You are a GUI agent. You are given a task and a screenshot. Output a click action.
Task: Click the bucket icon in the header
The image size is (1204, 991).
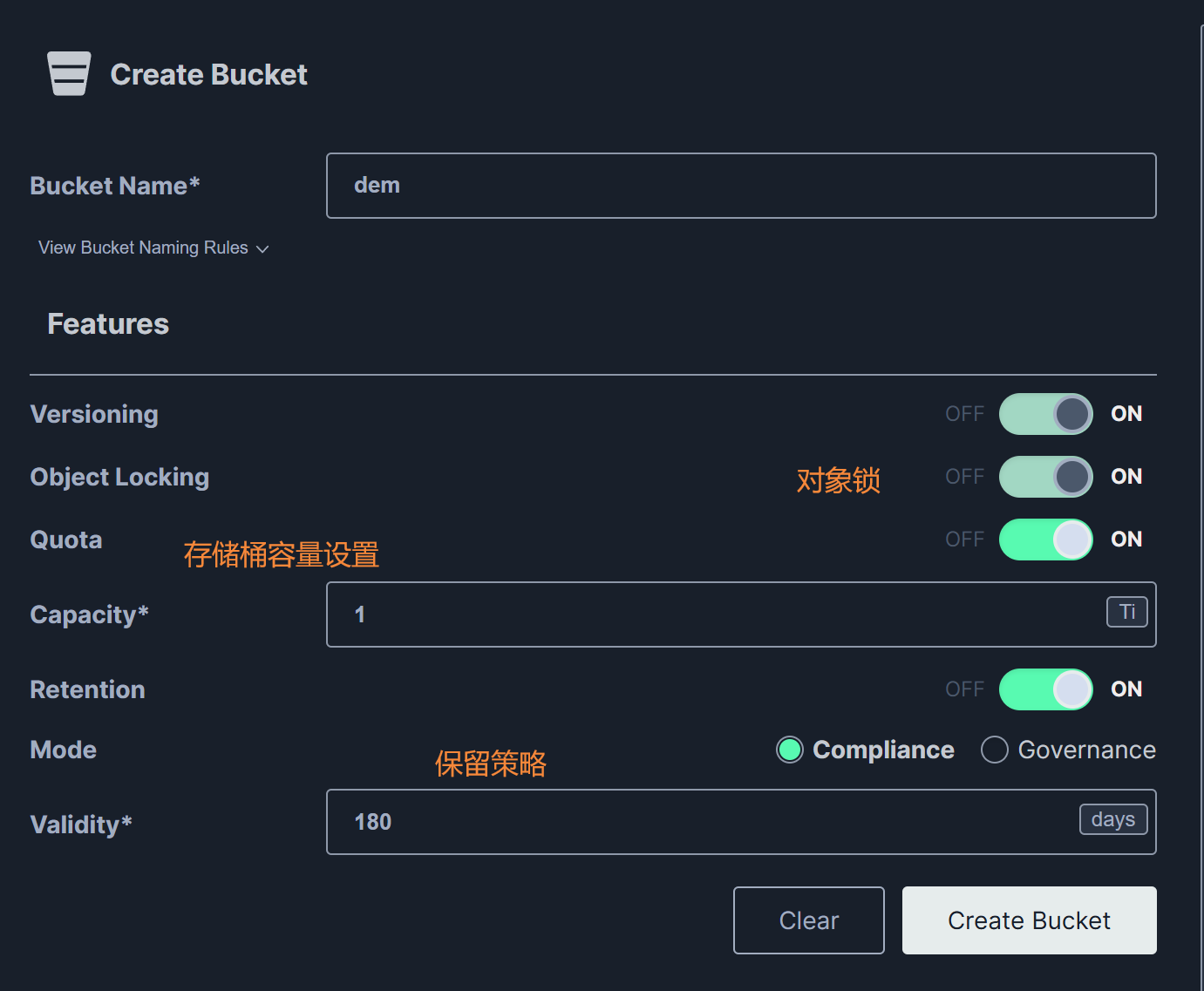[x=69, y=74]
